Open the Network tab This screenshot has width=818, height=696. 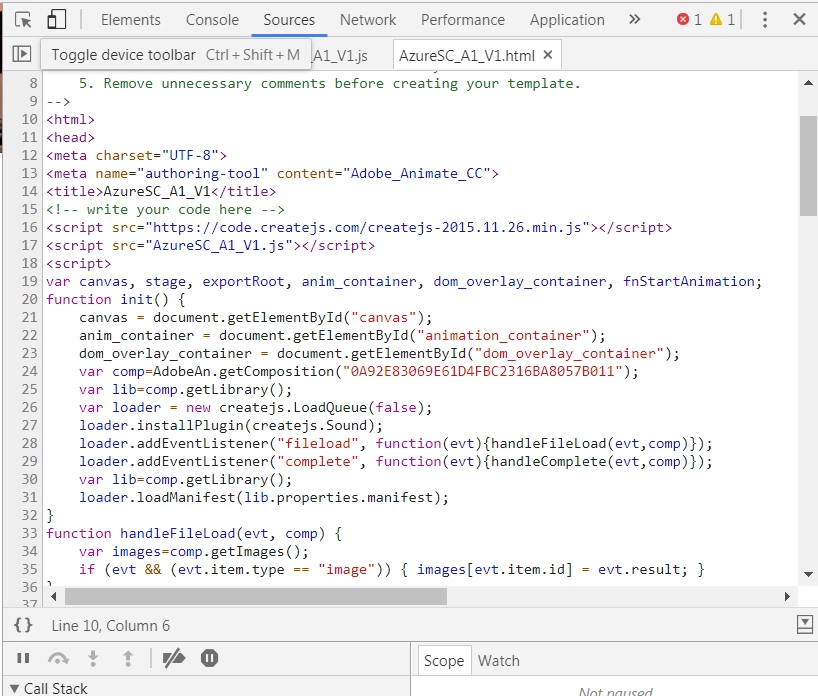click(368, 20)
